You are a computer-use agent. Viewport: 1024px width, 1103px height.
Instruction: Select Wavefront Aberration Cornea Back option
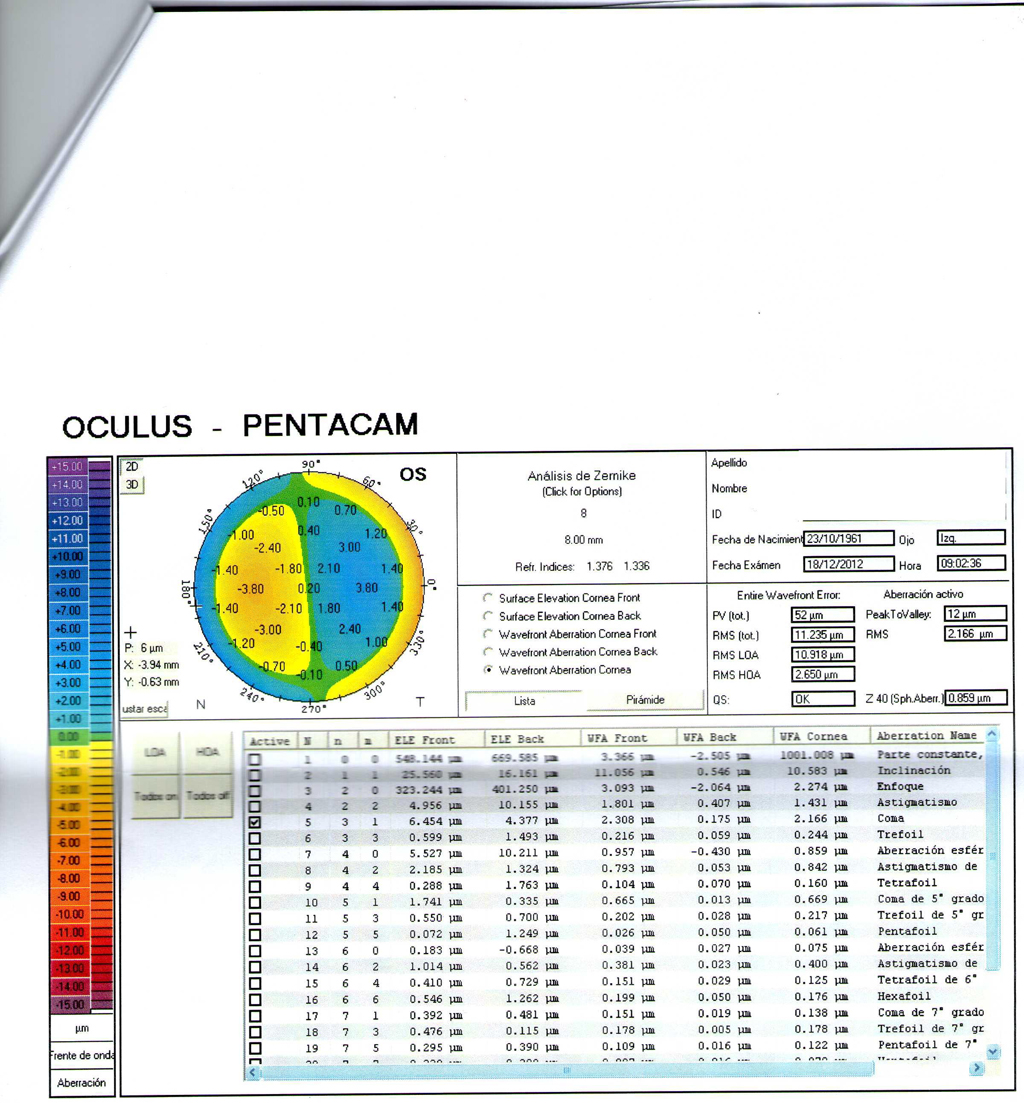pyautogui.click(x=487, y=652)
